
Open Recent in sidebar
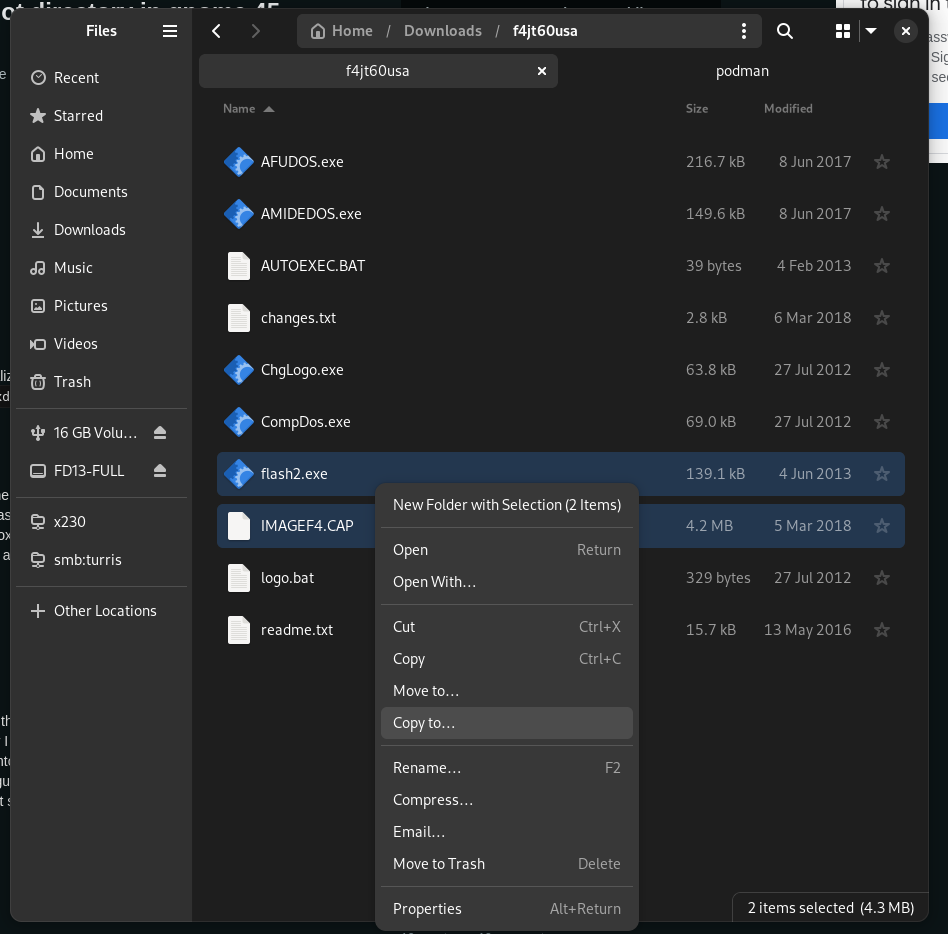(x=101, y=78)
